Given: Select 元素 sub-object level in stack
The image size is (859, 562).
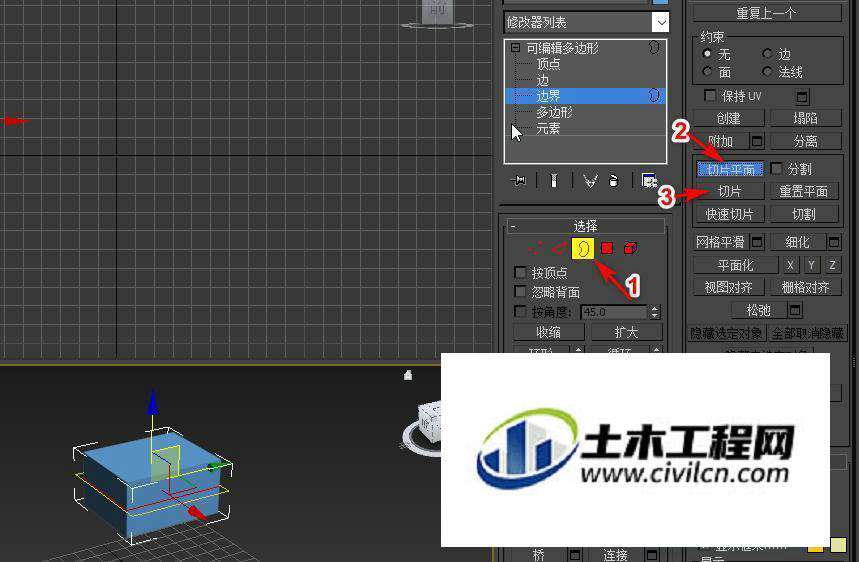Looking at the screenshot, I should pyautogui.click(x=548, y=128).
